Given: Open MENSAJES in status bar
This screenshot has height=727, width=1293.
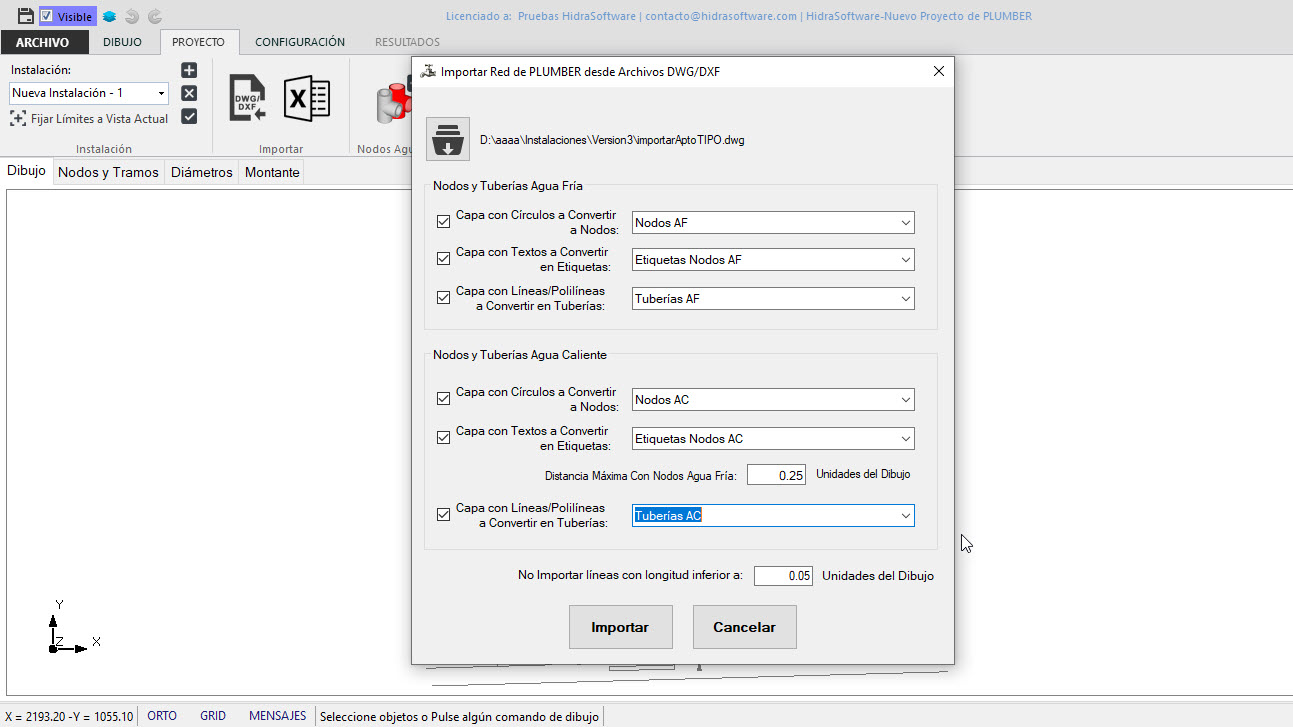Looking at the screenshot, I should click(x=278, y=716).
